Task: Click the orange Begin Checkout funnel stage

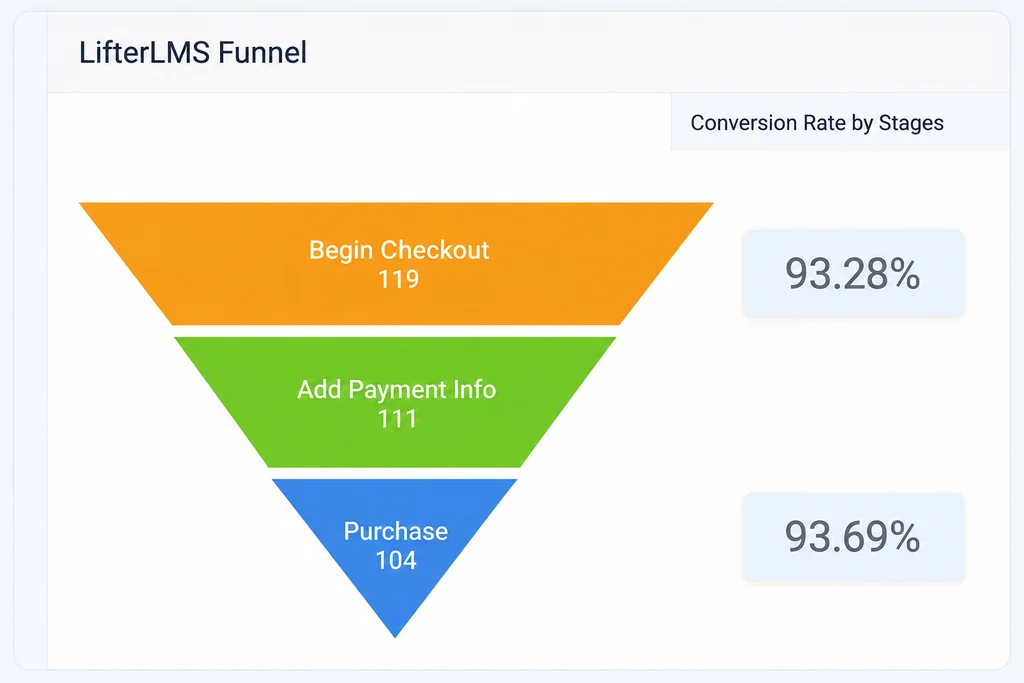Action: point(396,264)
